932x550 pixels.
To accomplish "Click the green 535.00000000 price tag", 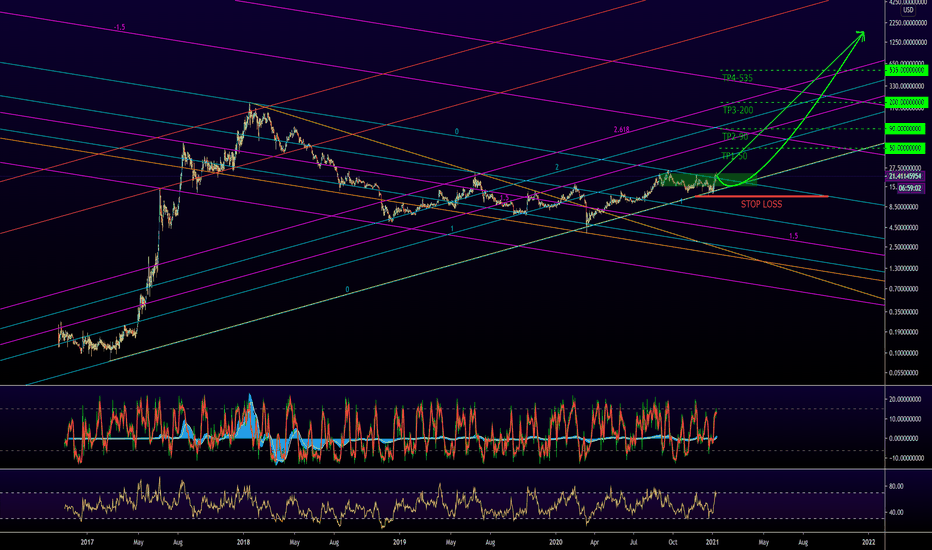I will (x=906, y=70).
